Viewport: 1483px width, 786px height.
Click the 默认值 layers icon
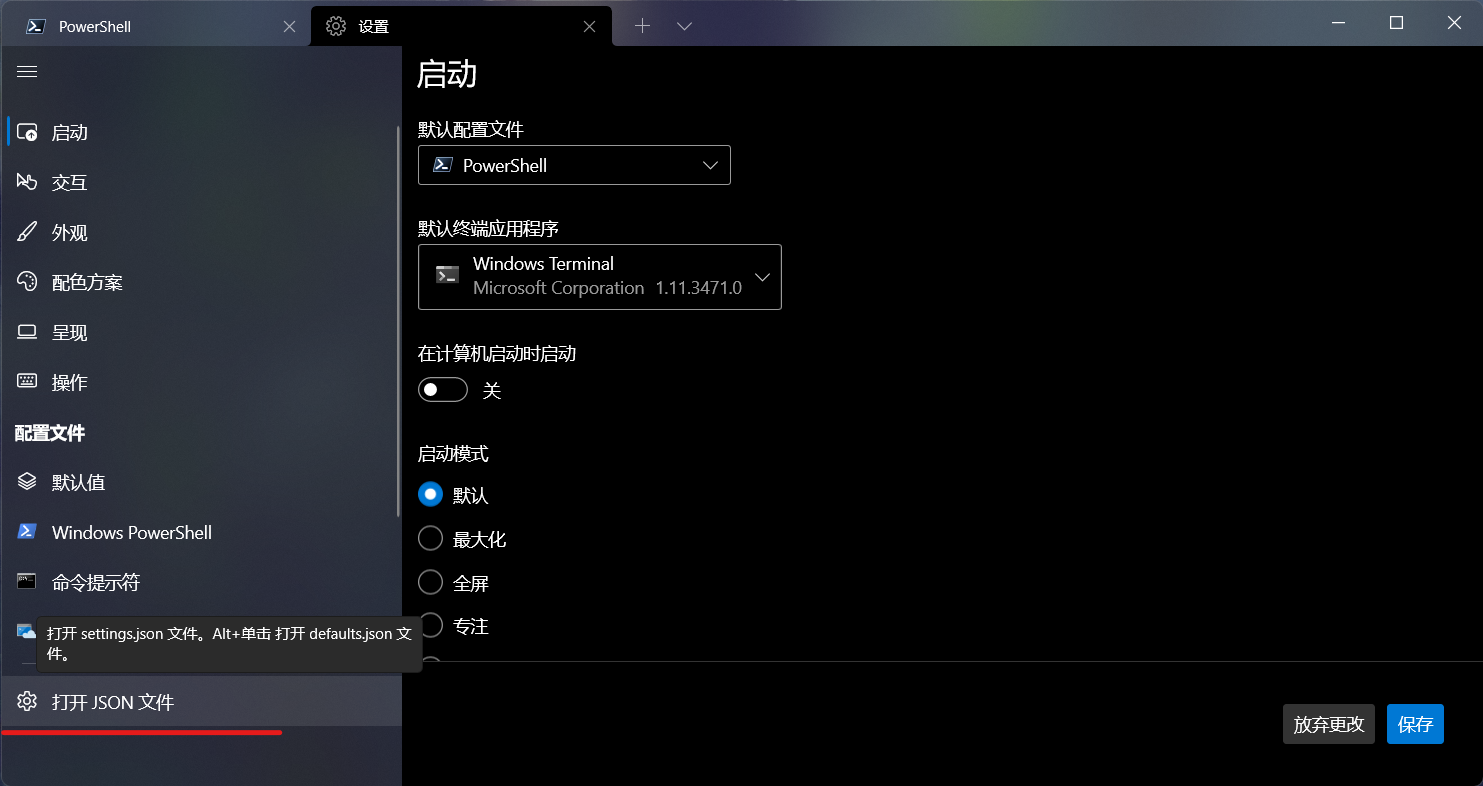[27, 482]
